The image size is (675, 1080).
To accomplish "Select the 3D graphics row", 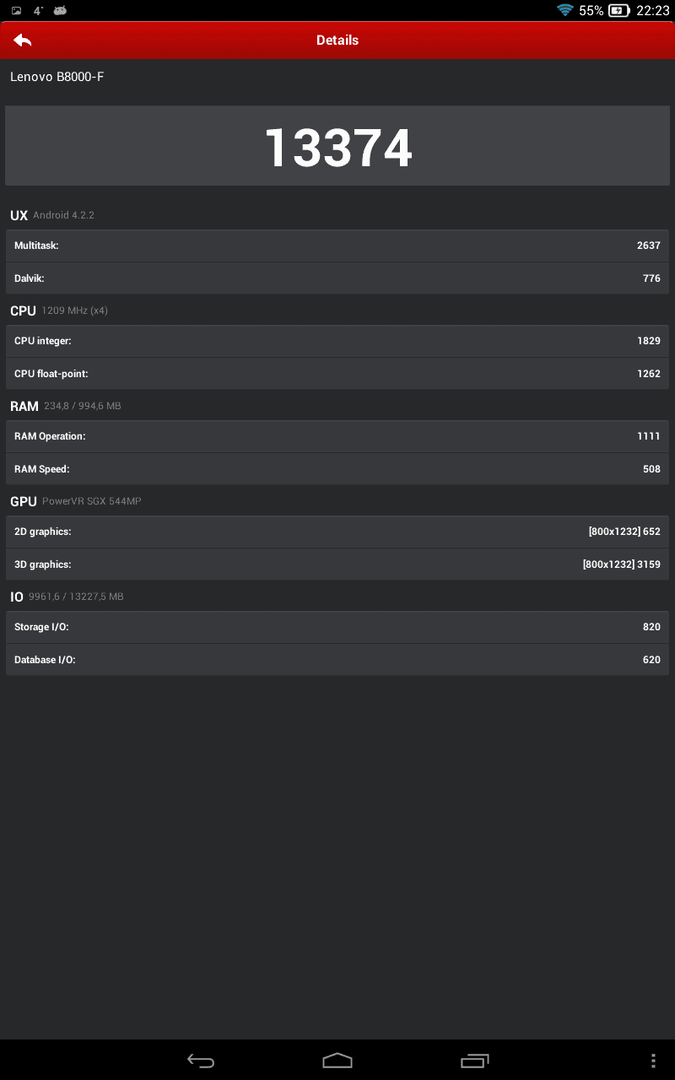I will 338,564.
